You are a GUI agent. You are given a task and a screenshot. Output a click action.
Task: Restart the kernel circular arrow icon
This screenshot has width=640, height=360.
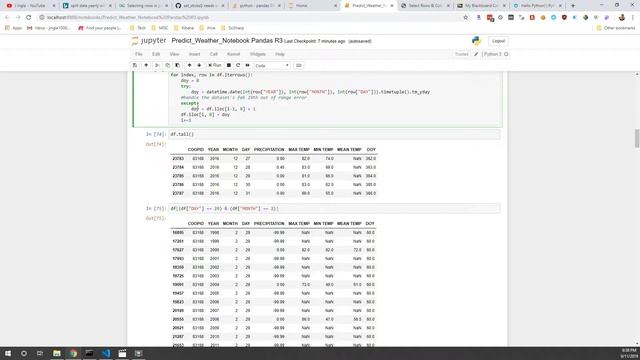coord(238,65)
